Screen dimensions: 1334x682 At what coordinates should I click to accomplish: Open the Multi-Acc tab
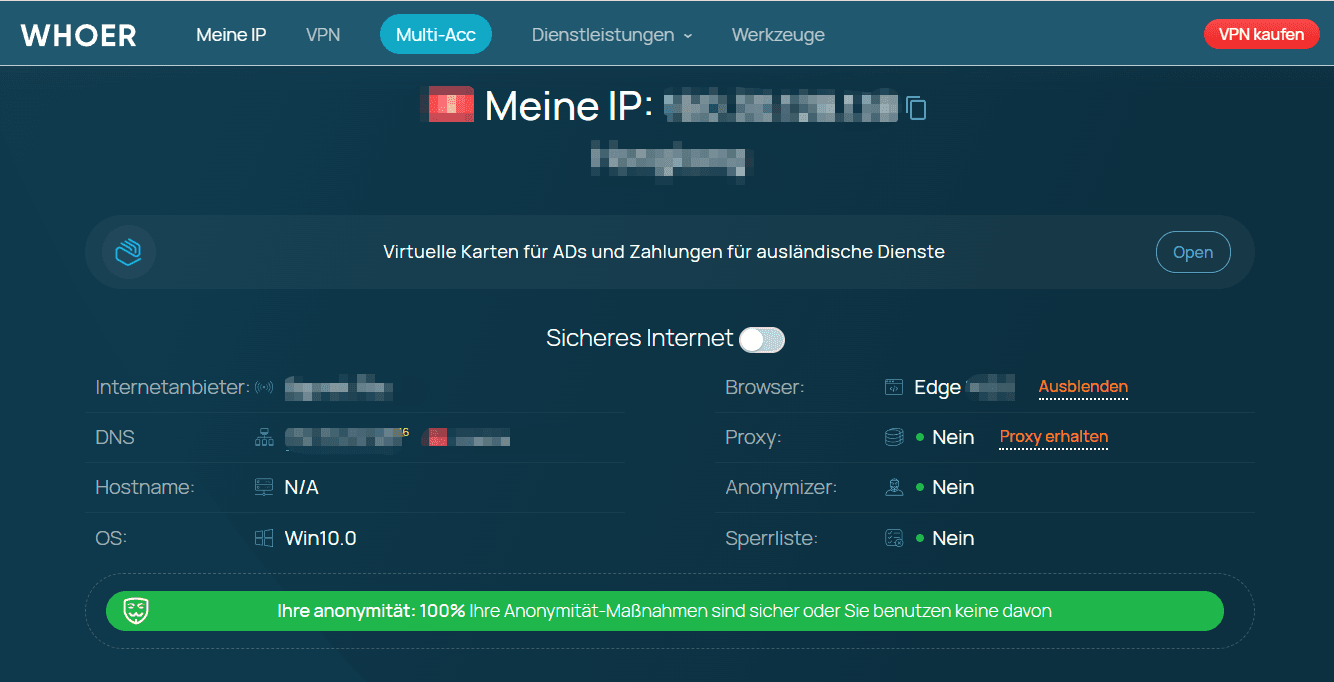click(x=436, y=35)
